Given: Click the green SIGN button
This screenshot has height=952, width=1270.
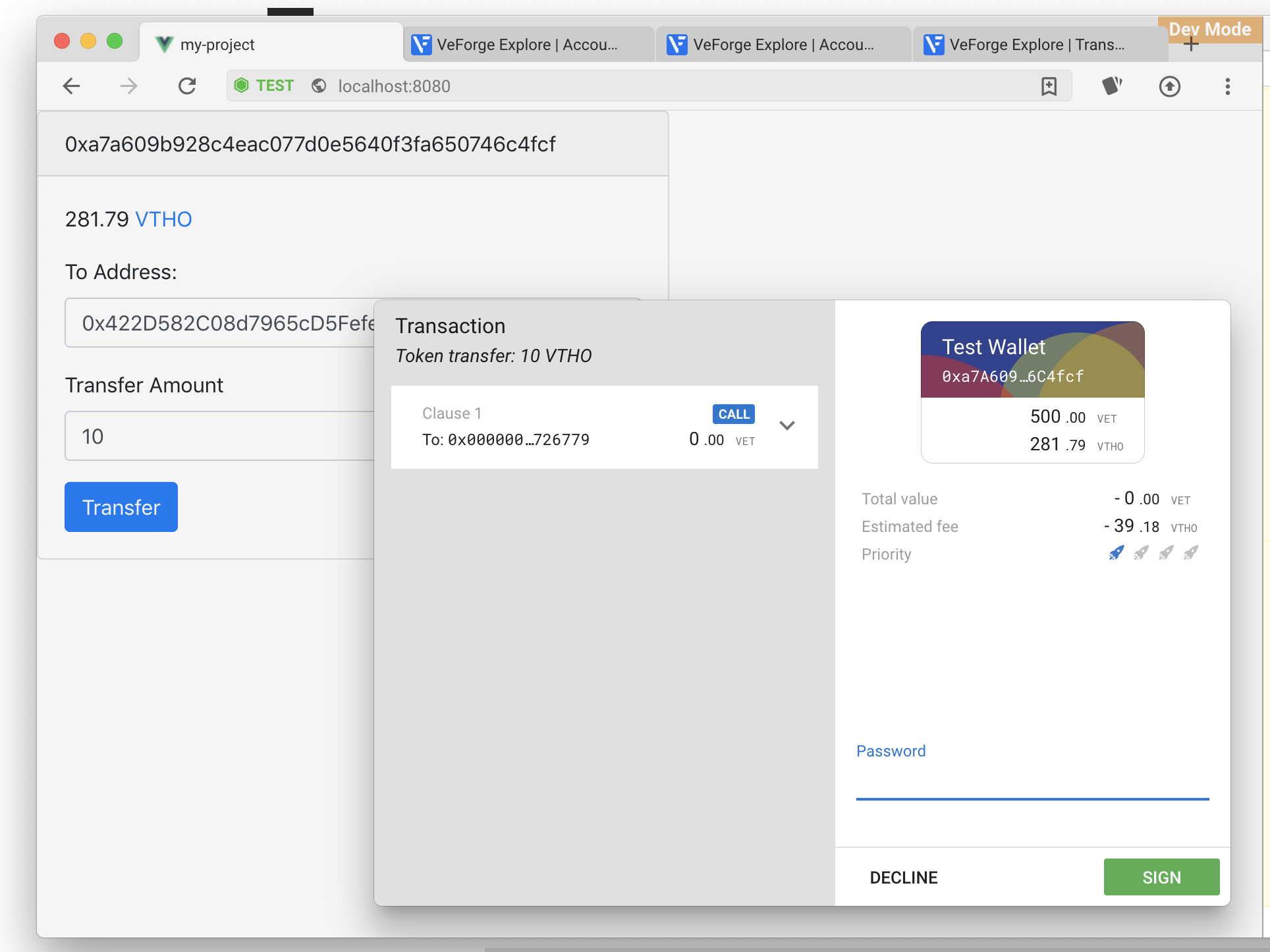Looking at the screenshot, I should 1161,877.
